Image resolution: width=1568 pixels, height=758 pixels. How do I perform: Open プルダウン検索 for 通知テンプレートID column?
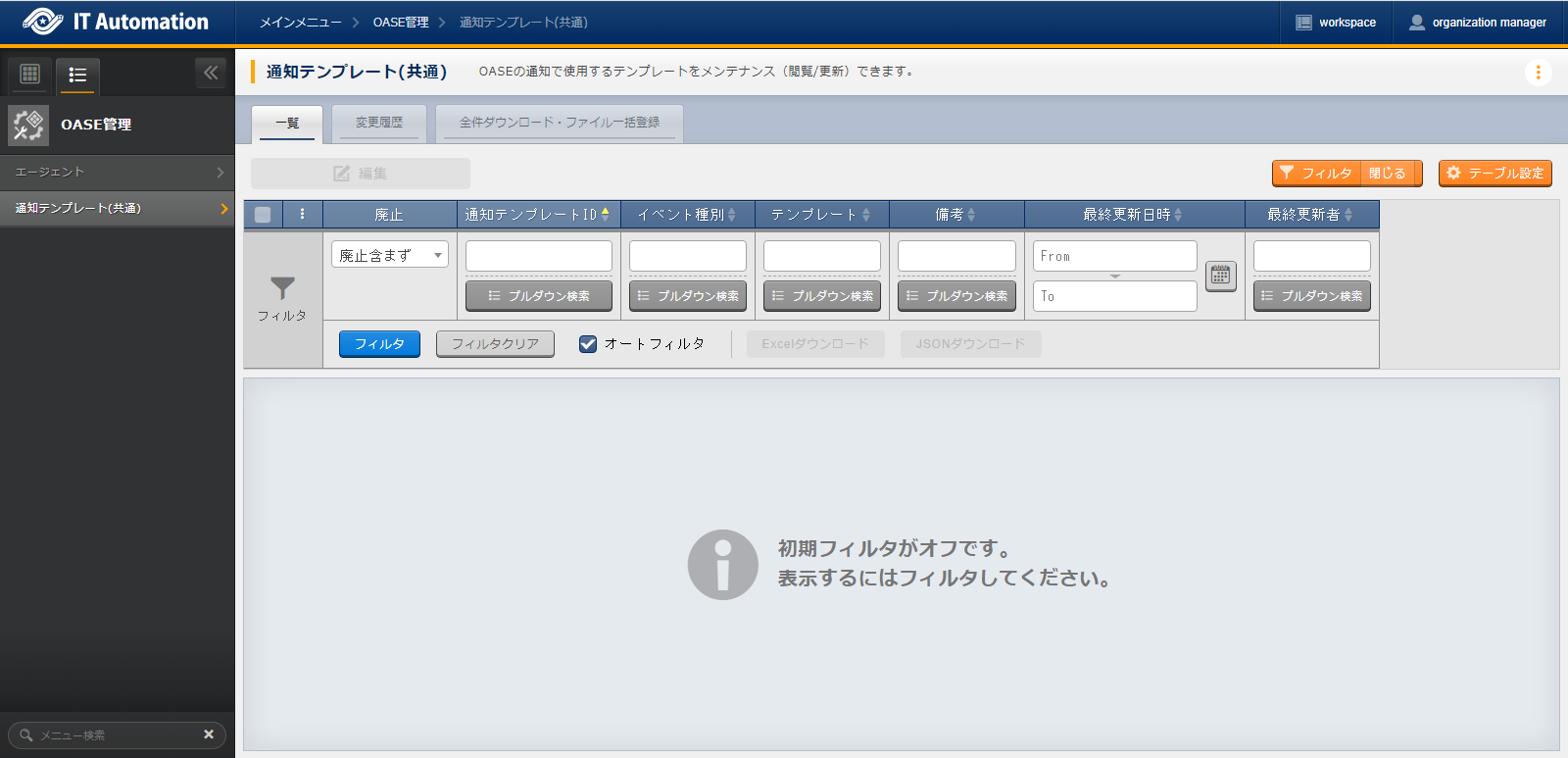coord(539,296)
